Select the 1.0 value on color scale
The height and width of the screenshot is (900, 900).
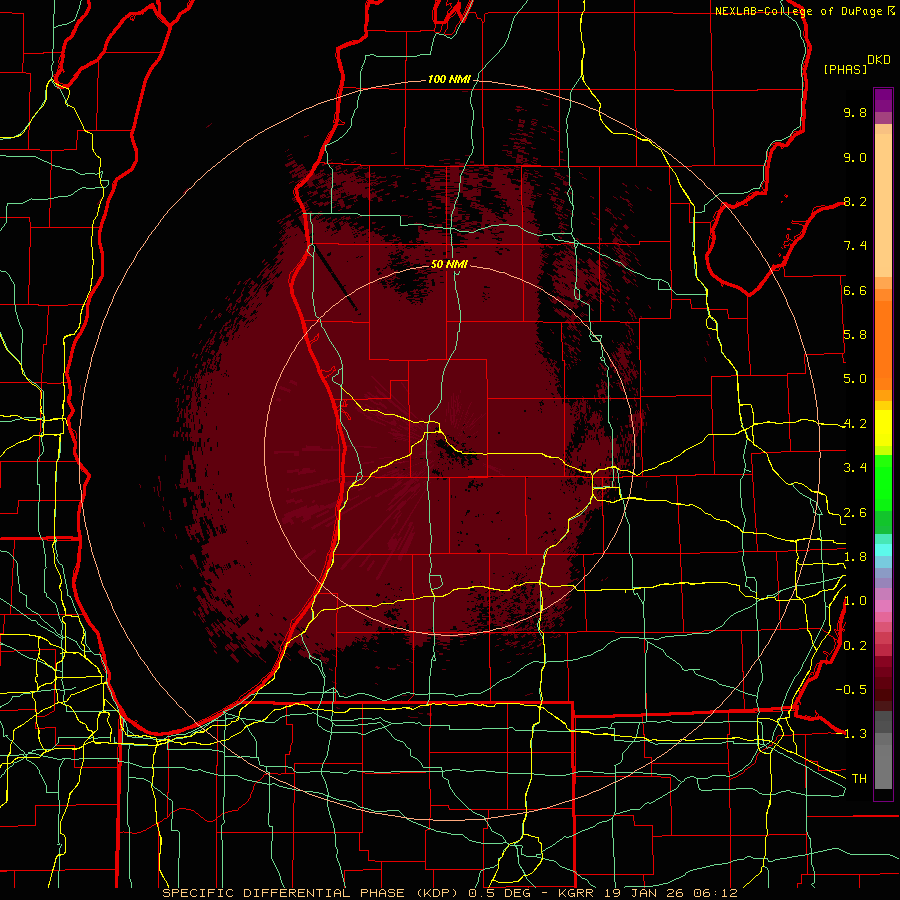tap(855, 601)
